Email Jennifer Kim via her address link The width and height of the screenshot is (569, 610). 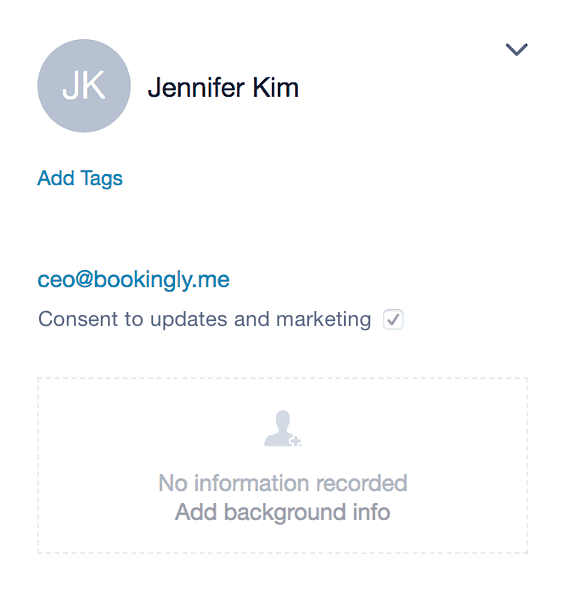tap(133, 279)
